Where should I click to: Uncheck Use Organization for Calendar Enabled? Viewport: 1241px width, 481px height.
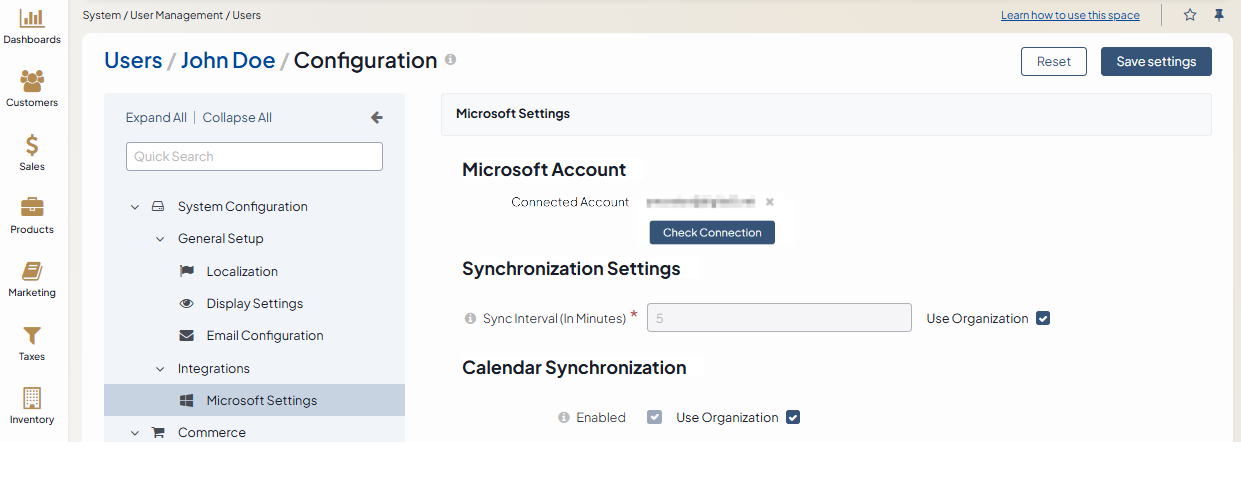tap(793, 418)
